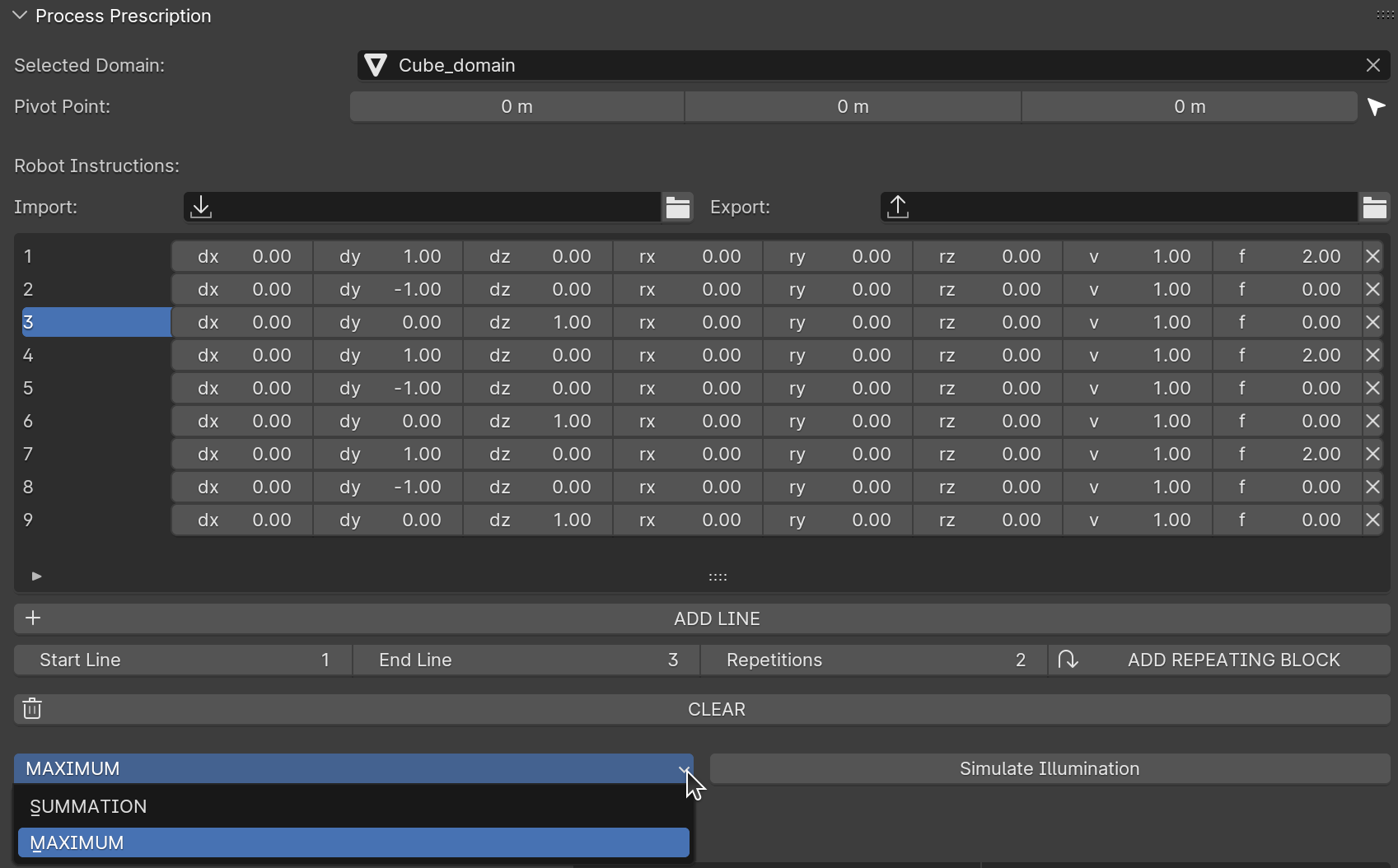Pick pivot point with cursor icon

tap(1376, 107)
